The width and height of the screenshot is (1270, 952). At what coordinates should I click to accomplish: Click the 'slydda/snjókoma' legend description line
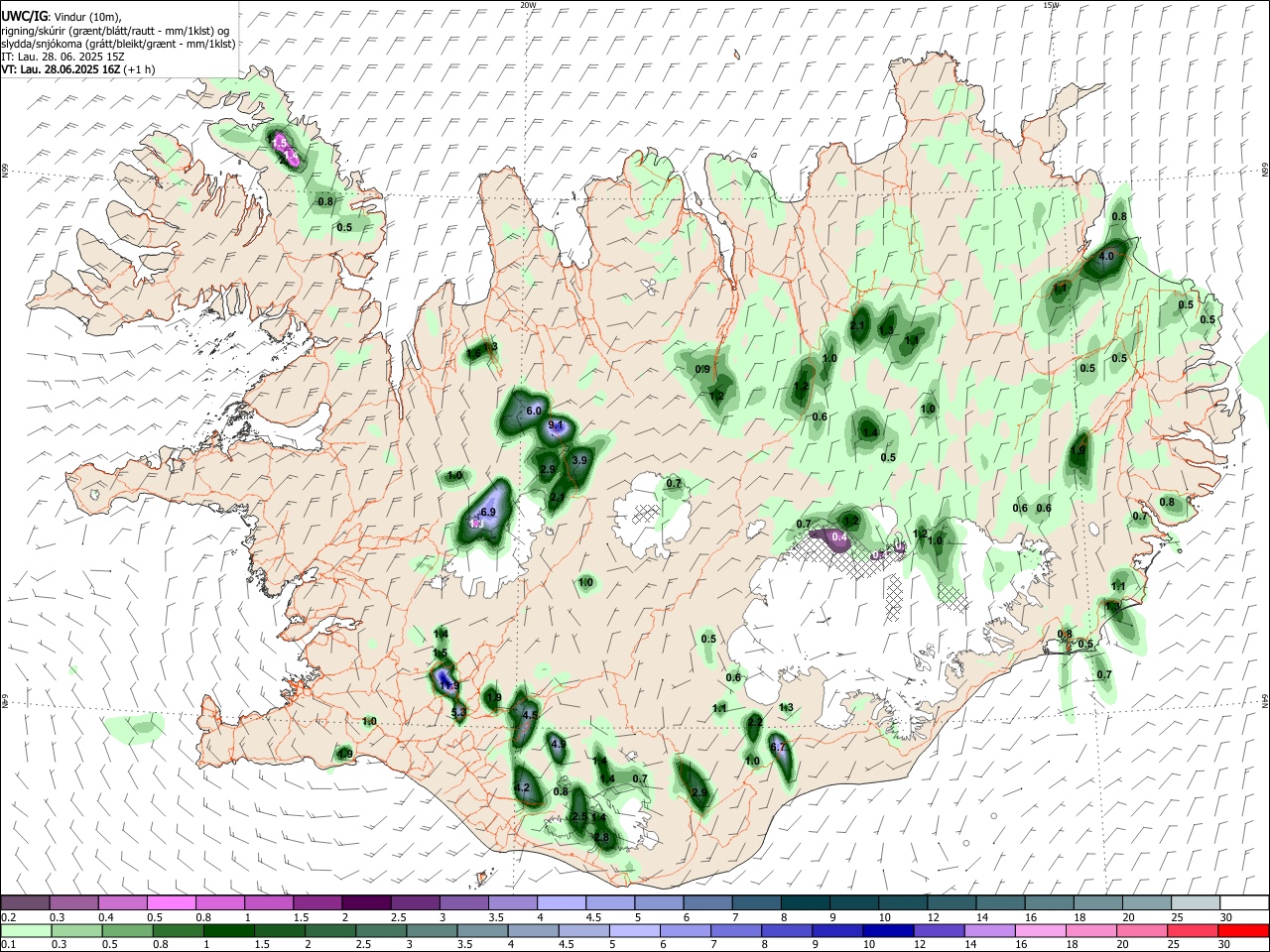point(118,44)
